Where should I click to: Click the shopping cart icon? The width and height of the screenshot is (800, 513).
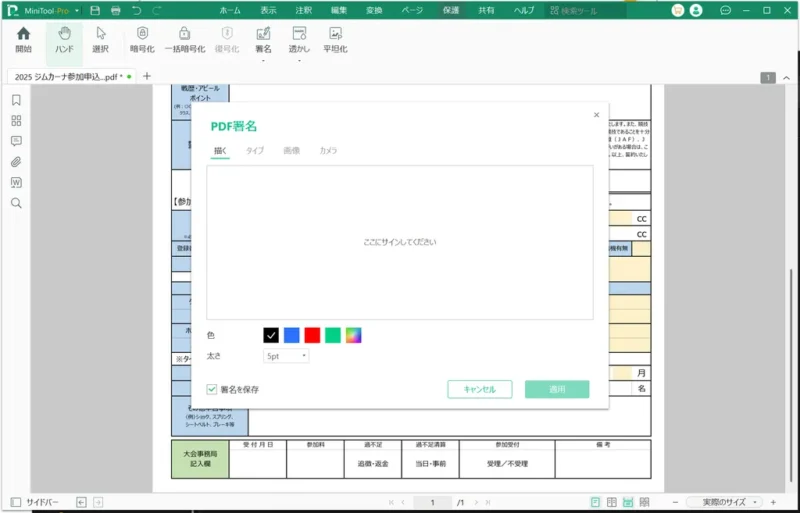tap(678, 10)
